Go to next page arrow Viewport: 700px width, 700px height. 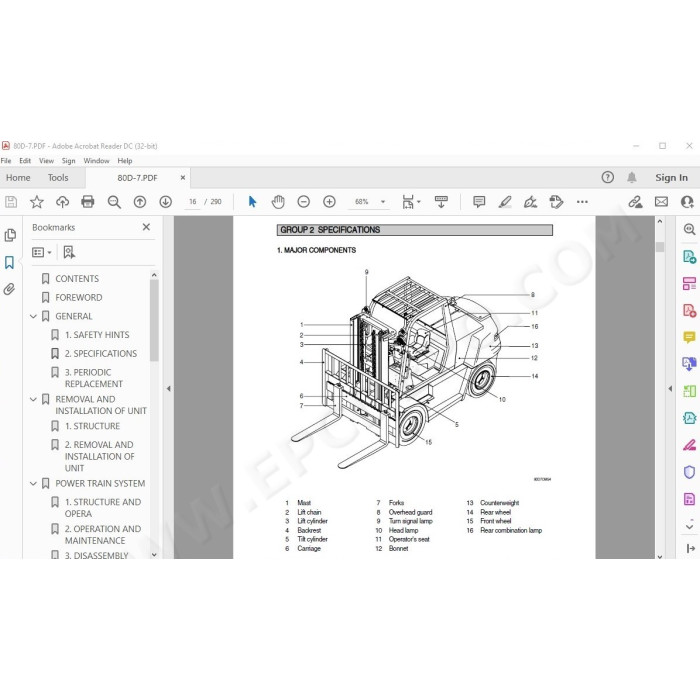pyautogui.click(x=166, y=202)
